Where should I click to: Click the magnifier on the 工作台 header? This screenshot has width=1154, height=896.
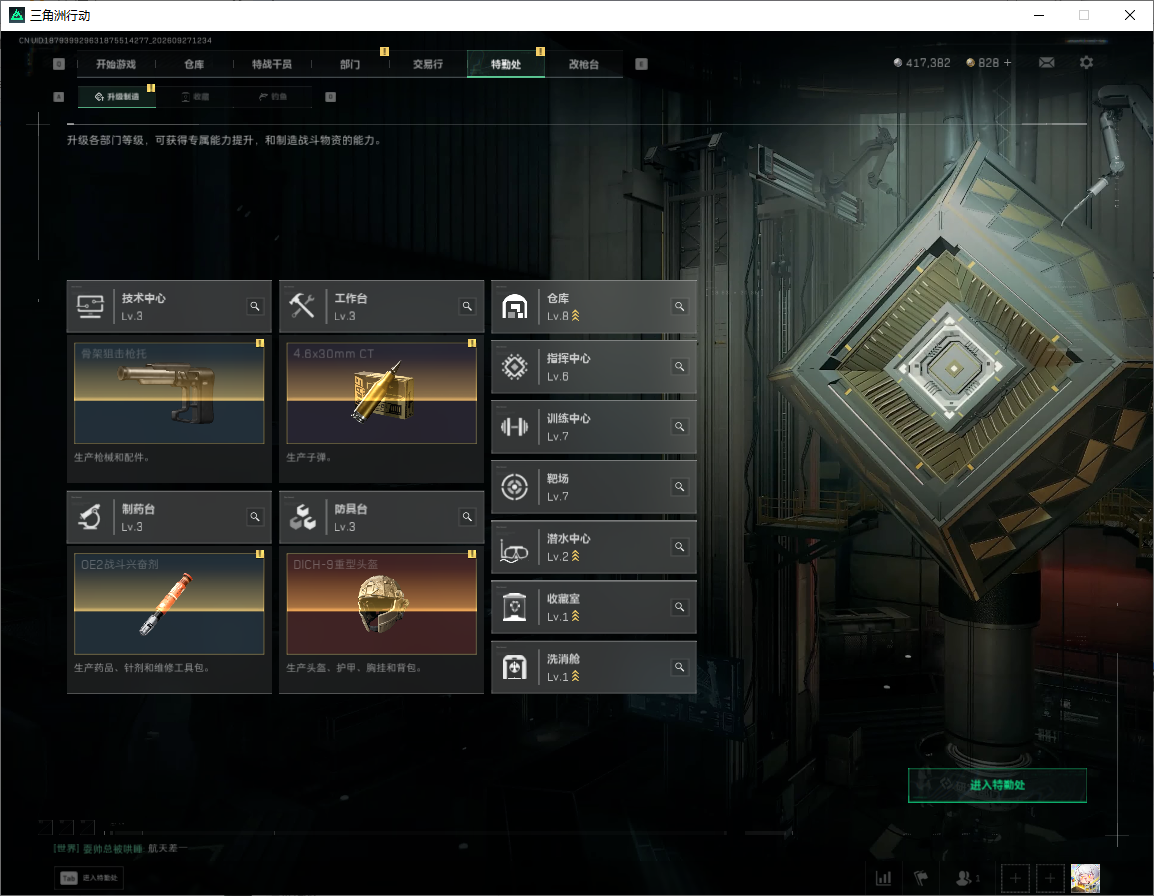(x=467, y=306)
